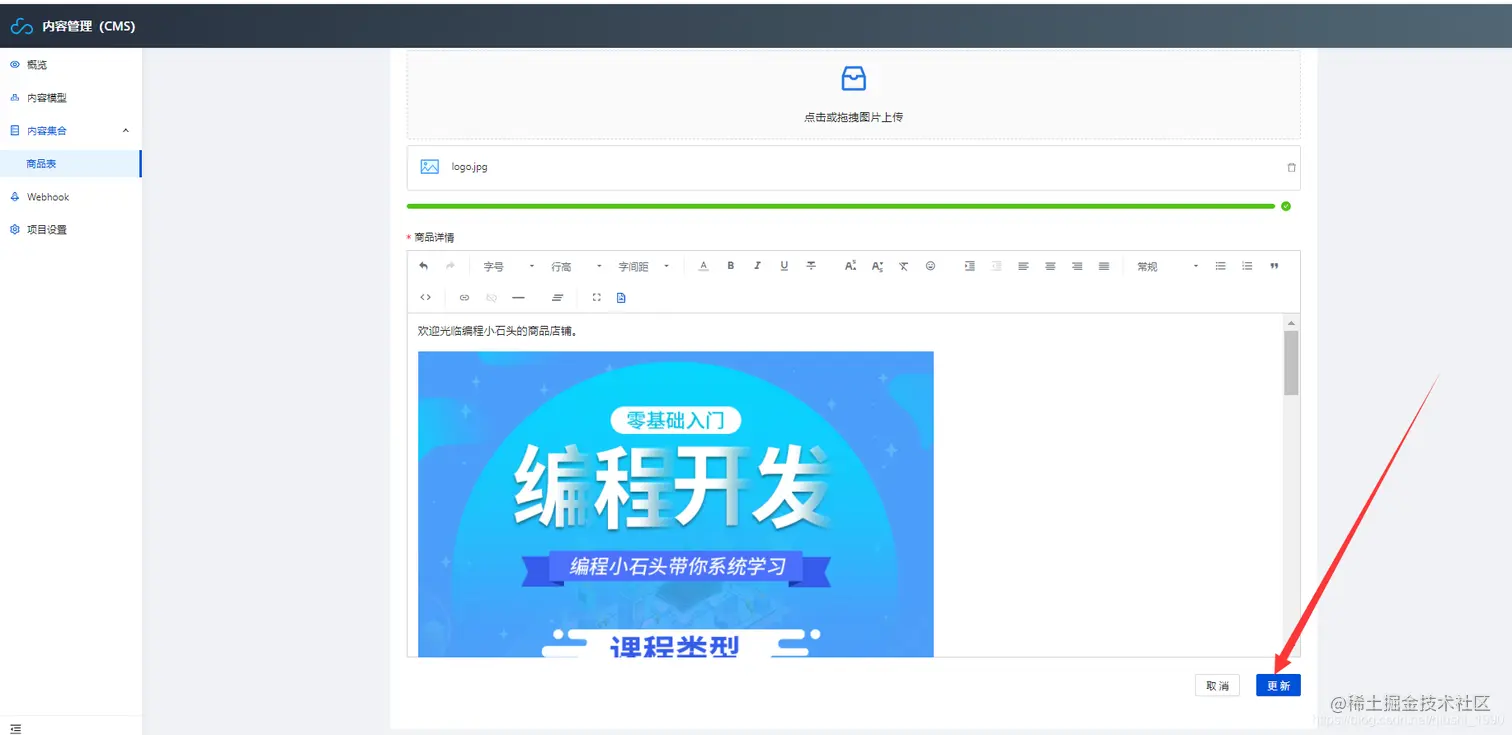The width and height of the screenshot is (1512, 735).
Task: Open the 行高 line height dropdown
Action: coord(576,266)
